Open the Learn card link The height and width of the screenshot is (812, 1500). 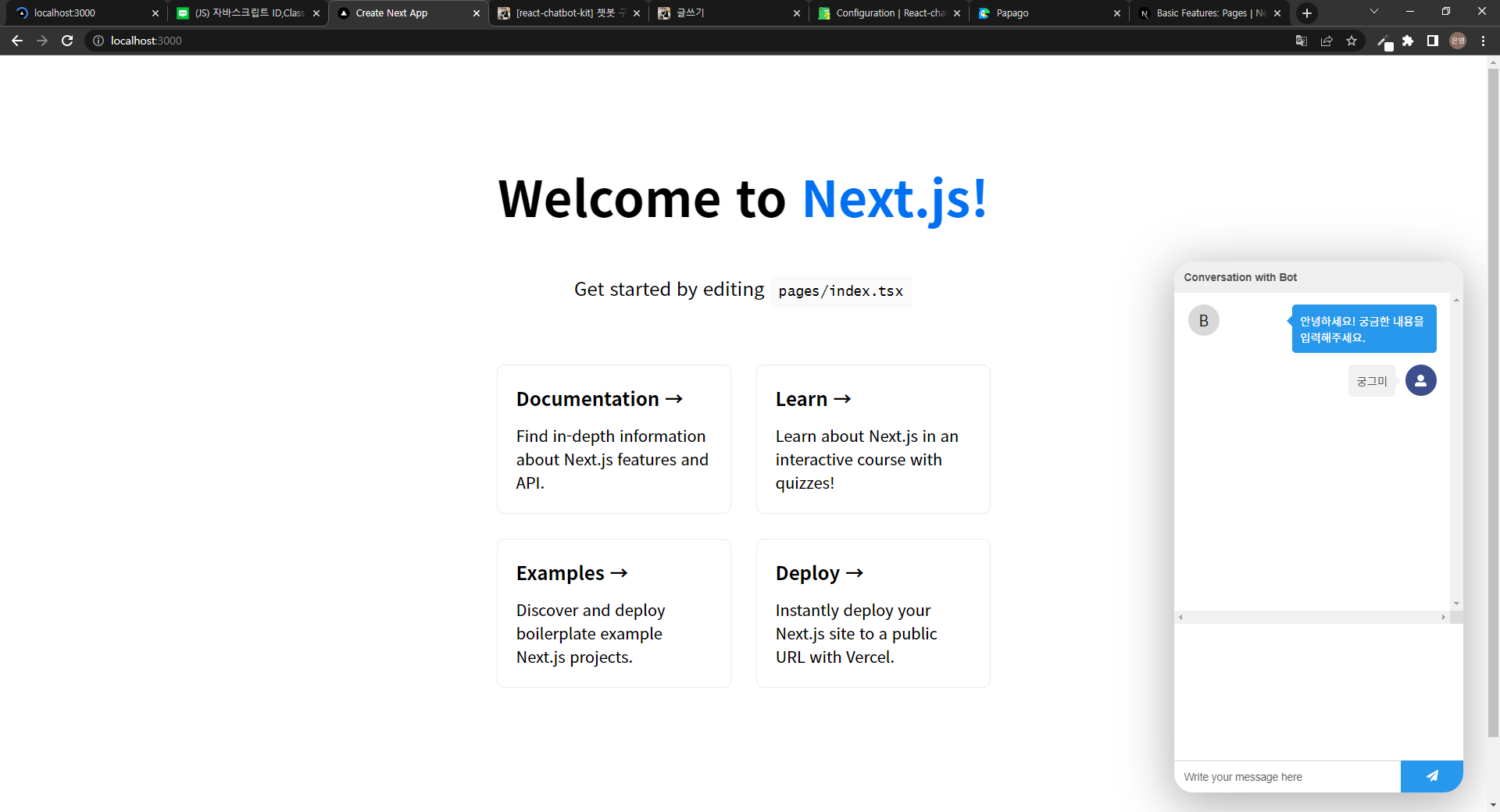[x=873, y=439]
